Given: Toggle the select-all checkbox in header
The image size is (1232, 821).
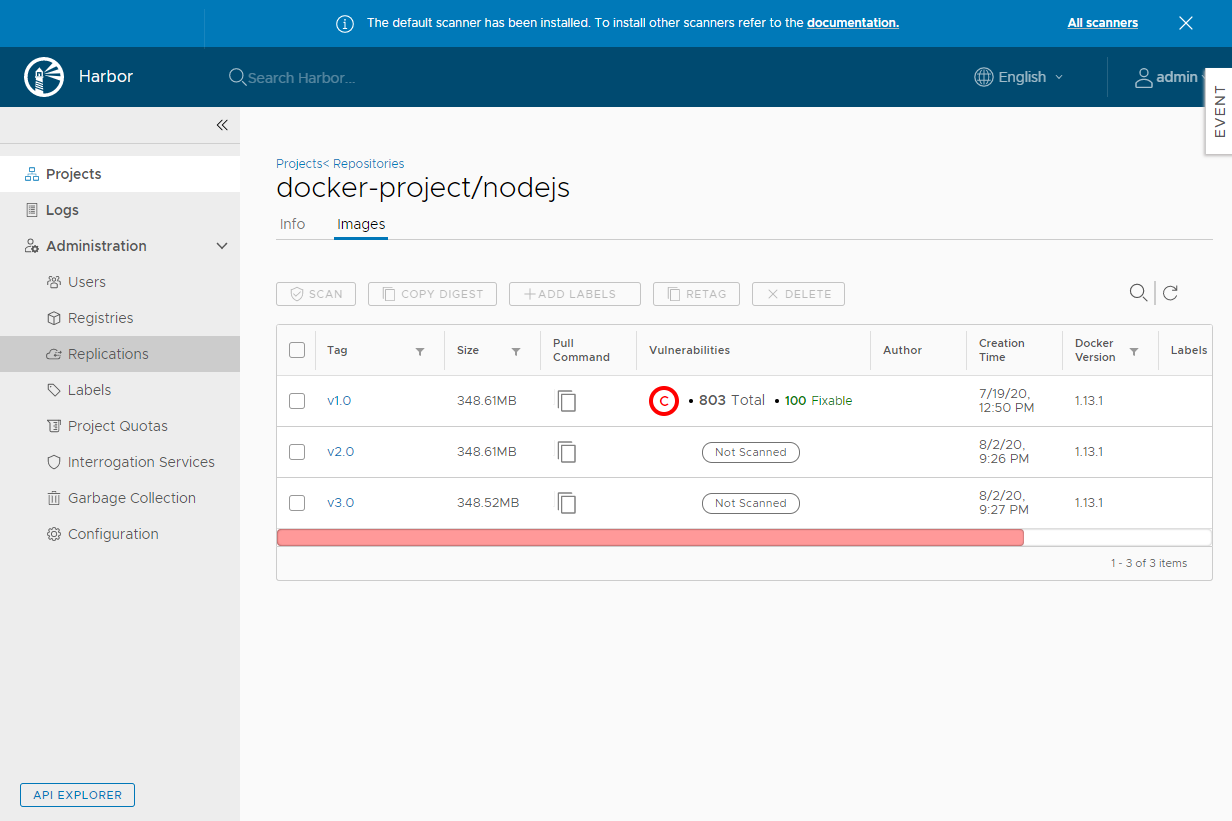Looking at the screenshot, I should tap(297, 350).
